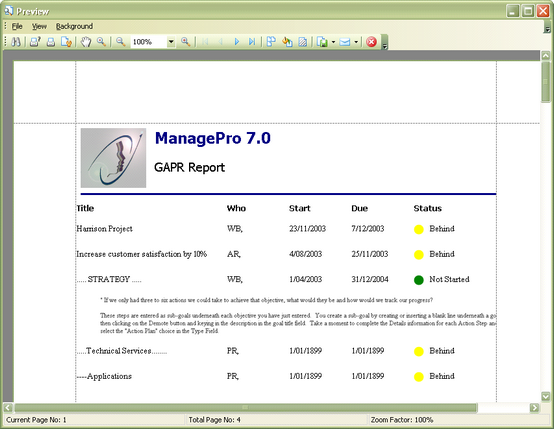Image resolution: width=554 pixels, height=429 pixels.
Task: Click the horizontal scrollbar left arrow
Action: (8, 407)
